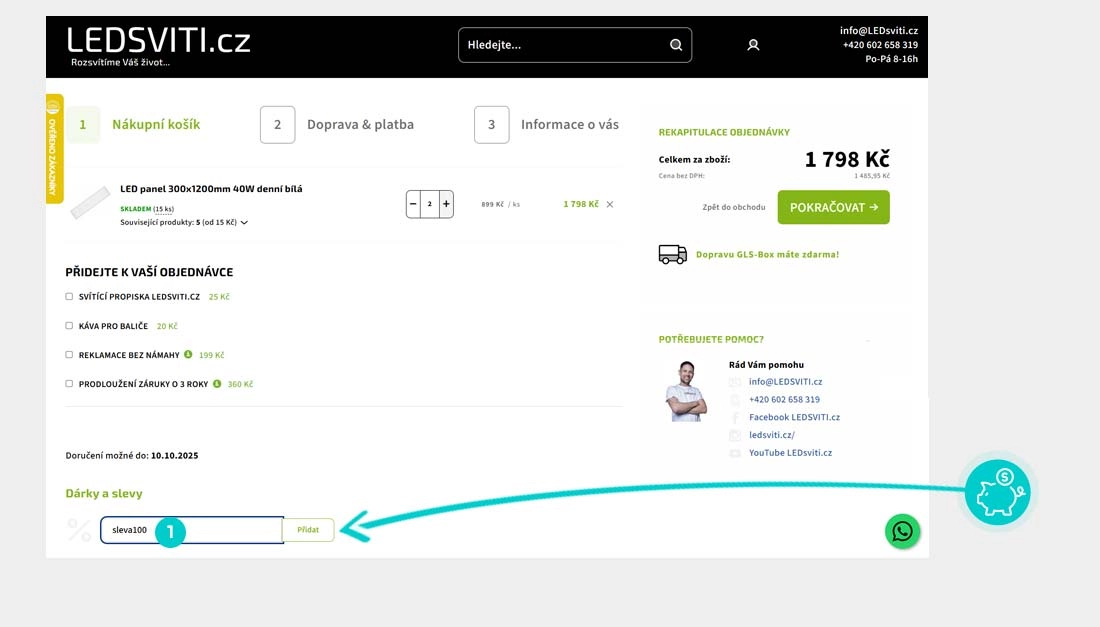The height and width of the screenshot is (627, 1100).
Task: Tick Prodloužení záruky o 3 roky
Action: point(69,384)
